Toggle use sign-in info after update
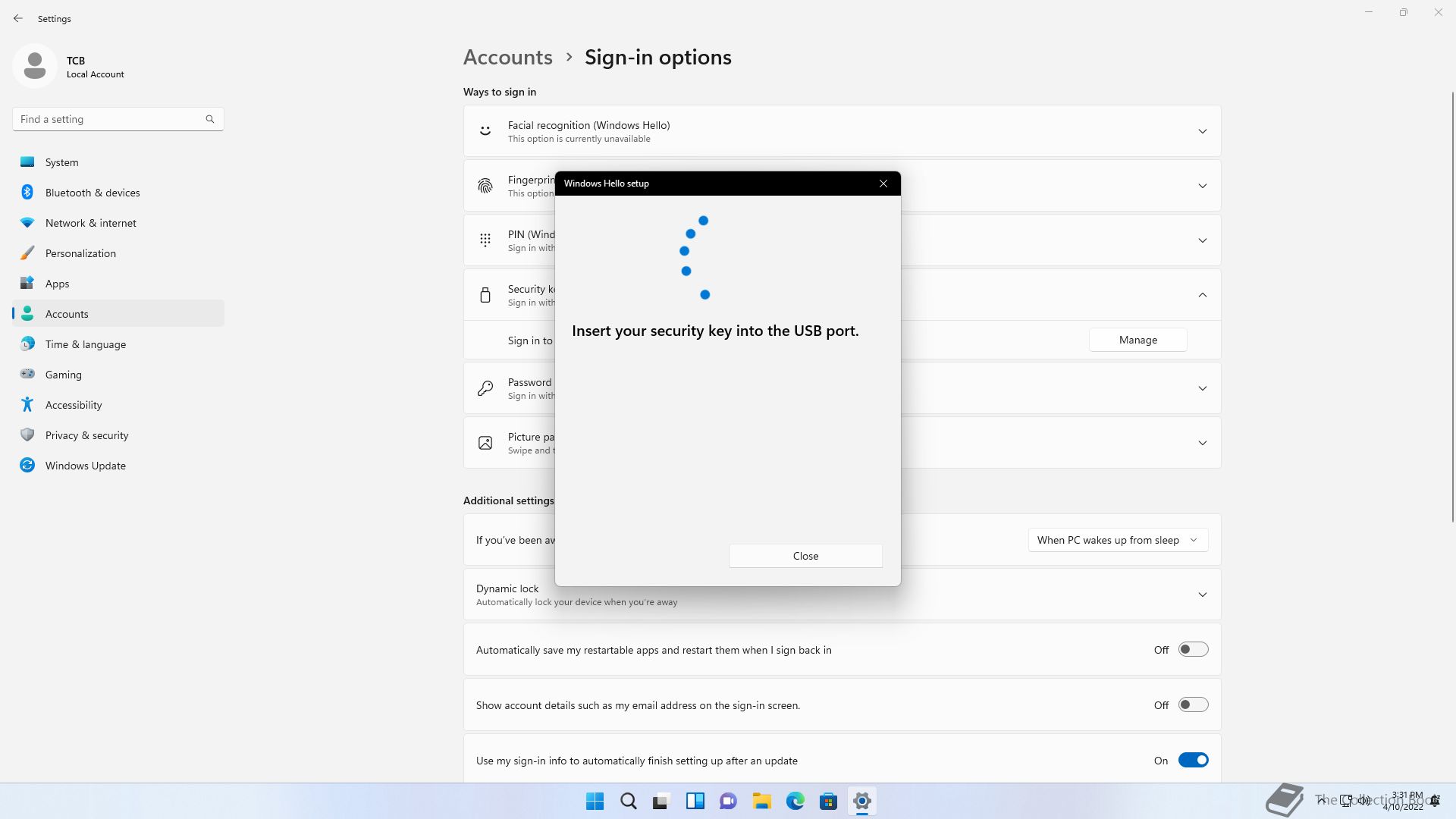Screen dimensions: 1456x819 point(1193,761)
